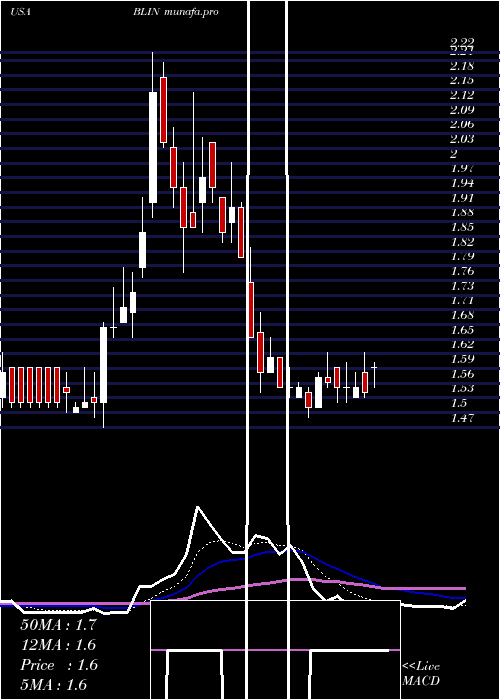This screenshot has height=700, width=500.
Task: Select the 1.68 price label
Action: tap(462, 315)
